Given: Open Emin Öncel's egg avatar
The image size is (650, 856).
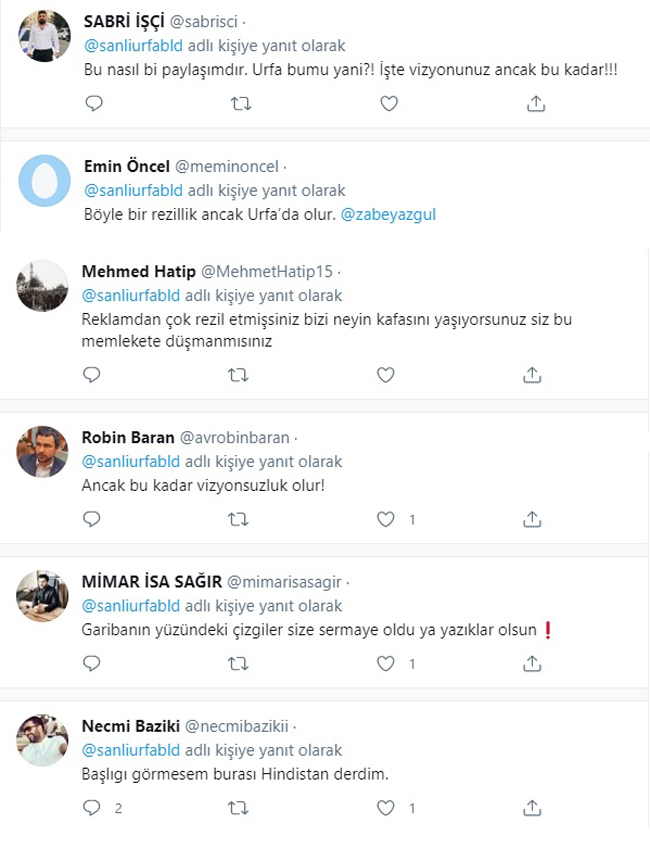Looking at the screenshot, I should [x=45, y=181].
